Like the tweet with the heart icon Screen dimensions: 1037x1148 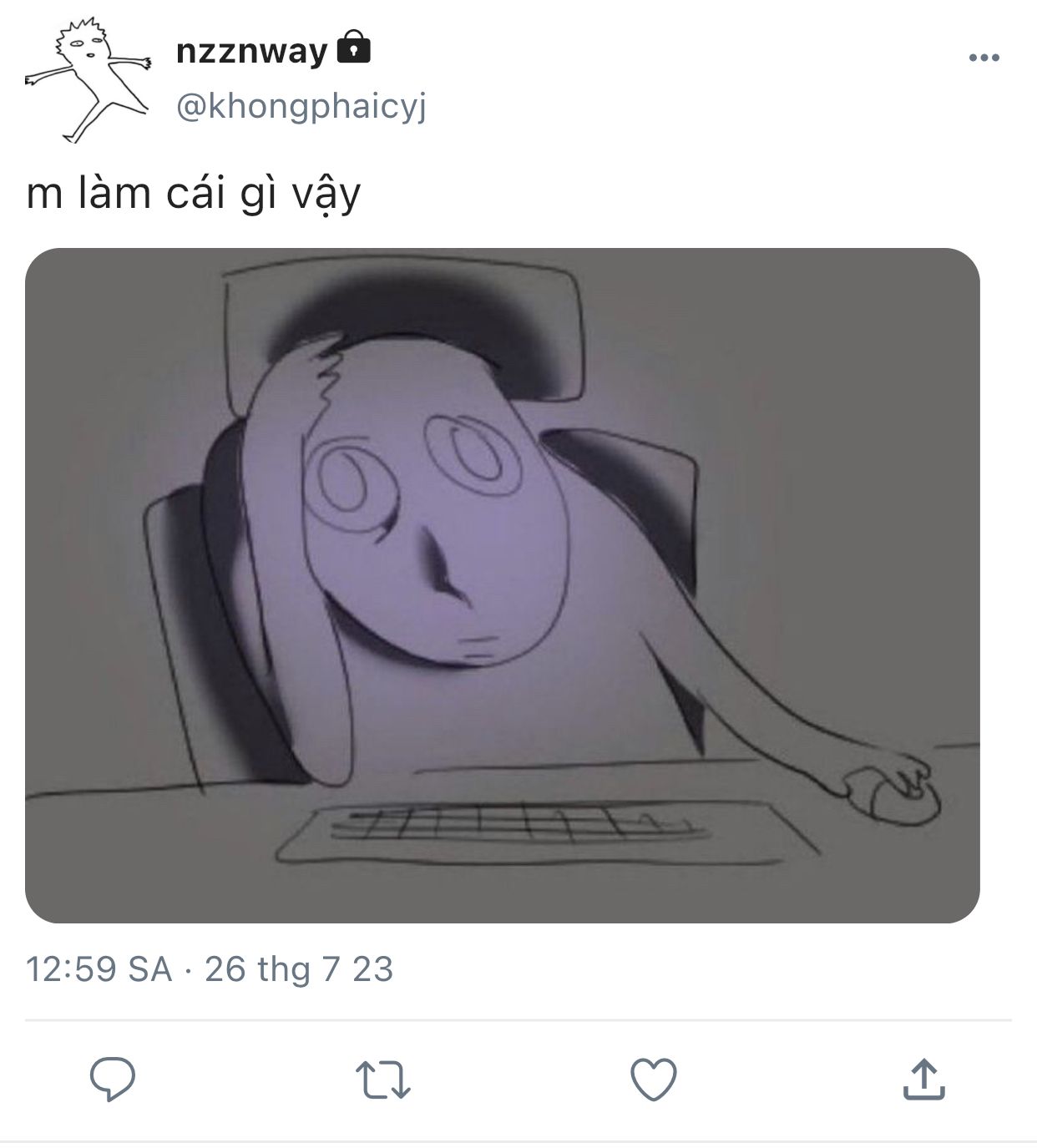[653, 1080]
